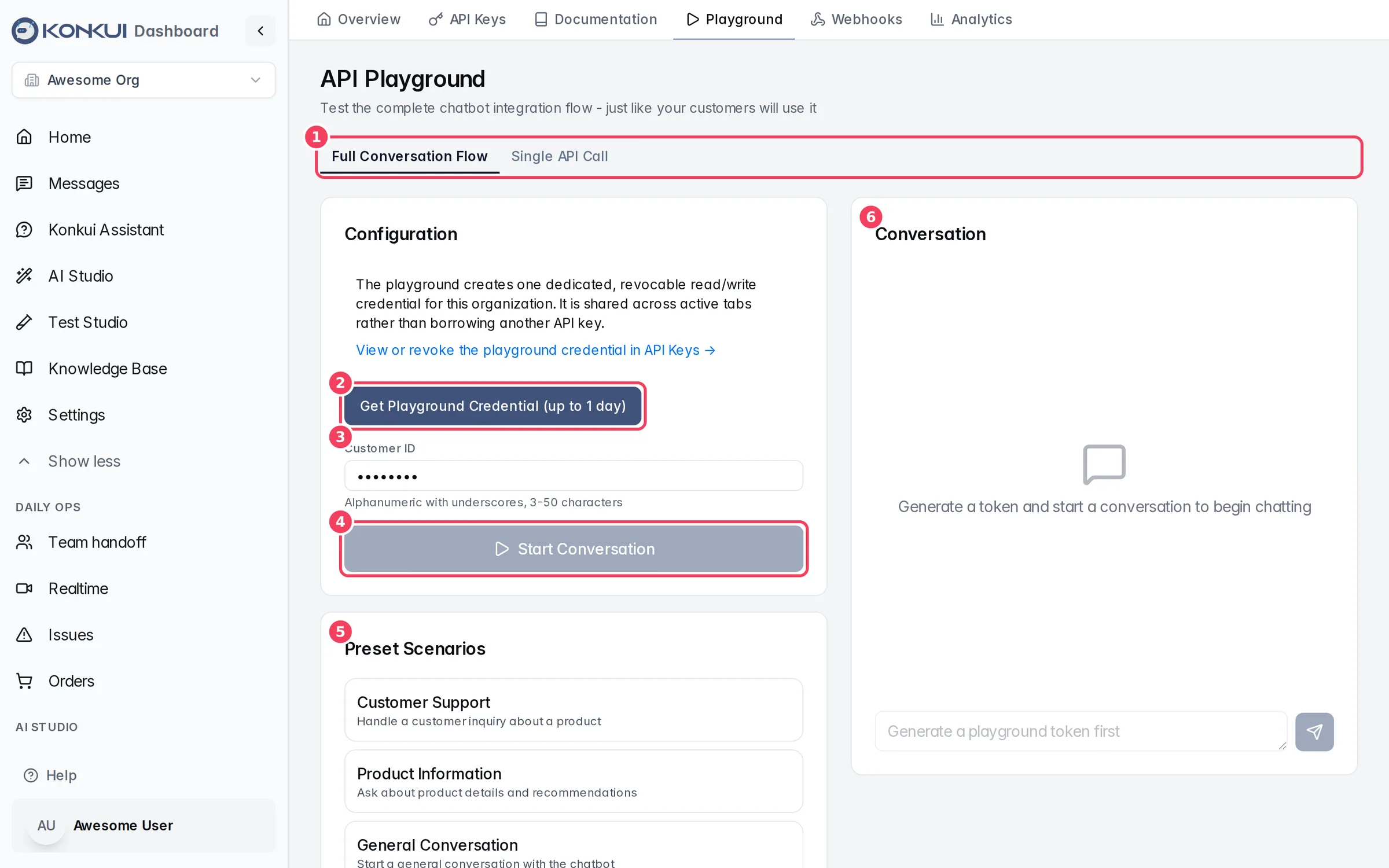Open View or revoke playground credential link
1389x868 pixels.
tap(535, 350)
